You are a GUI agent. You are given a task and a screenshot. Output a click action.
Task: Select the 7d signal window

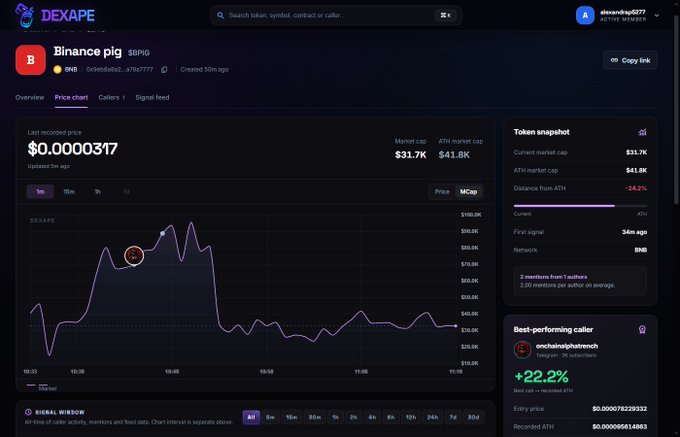pyautogui.click(x=453, y=417)
